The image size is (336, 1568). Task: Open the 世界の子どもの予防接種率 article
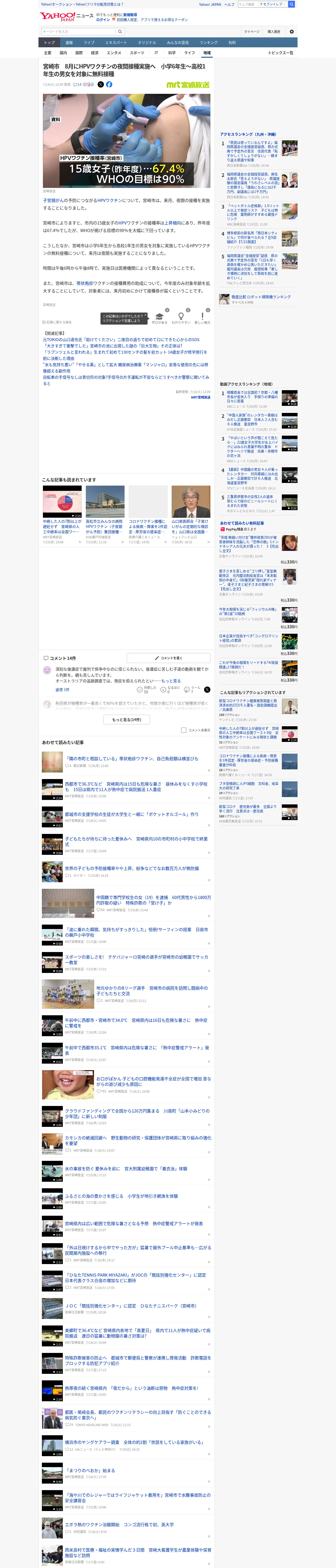(132, 869)
